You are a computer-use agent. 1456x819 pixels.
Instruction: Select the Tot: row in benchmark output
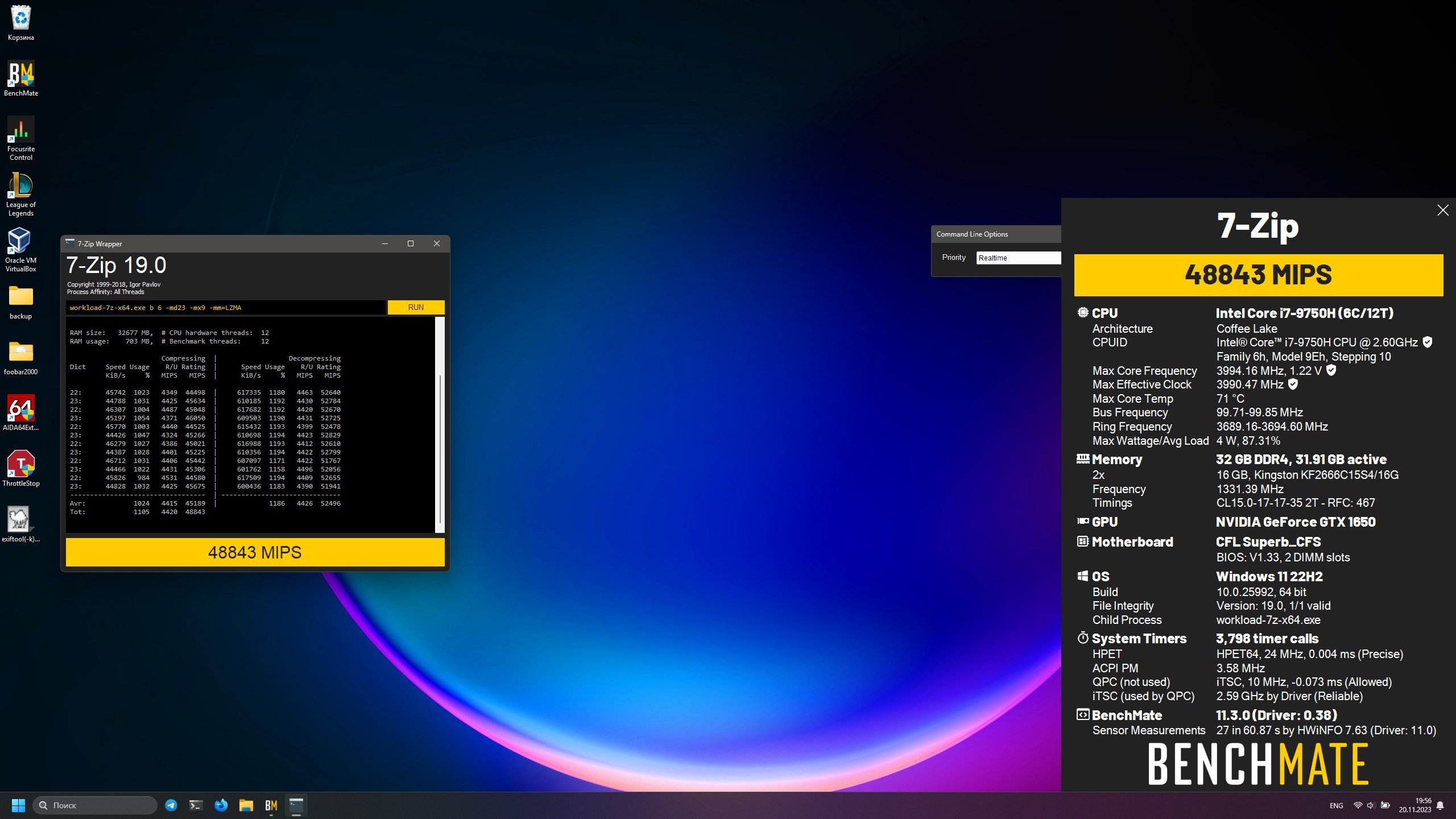pos(138,512)
